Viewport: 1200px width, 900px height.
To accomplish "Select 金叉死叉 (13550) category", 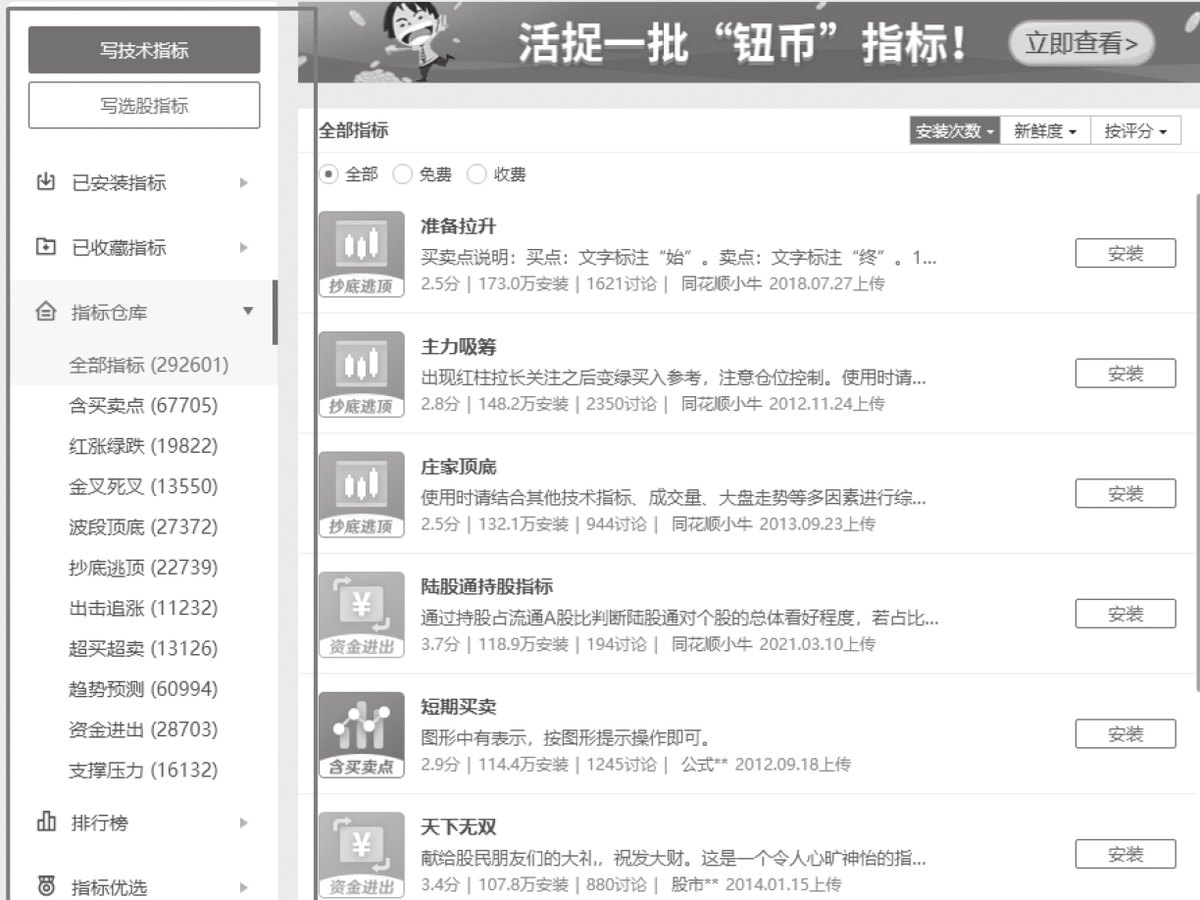I will click(143, 487).
